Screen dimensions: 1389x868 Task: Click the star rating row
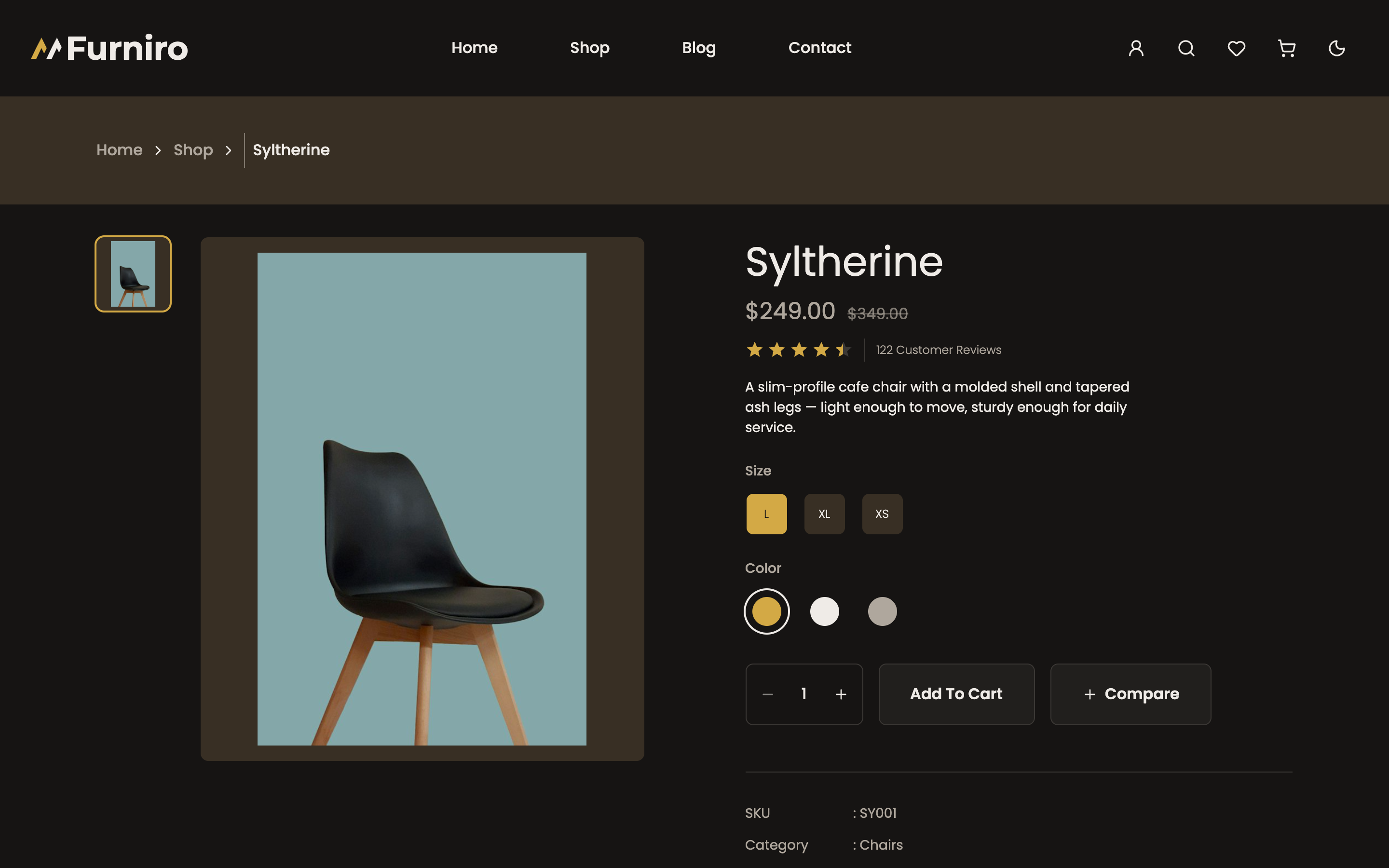[x=798, y=350]
